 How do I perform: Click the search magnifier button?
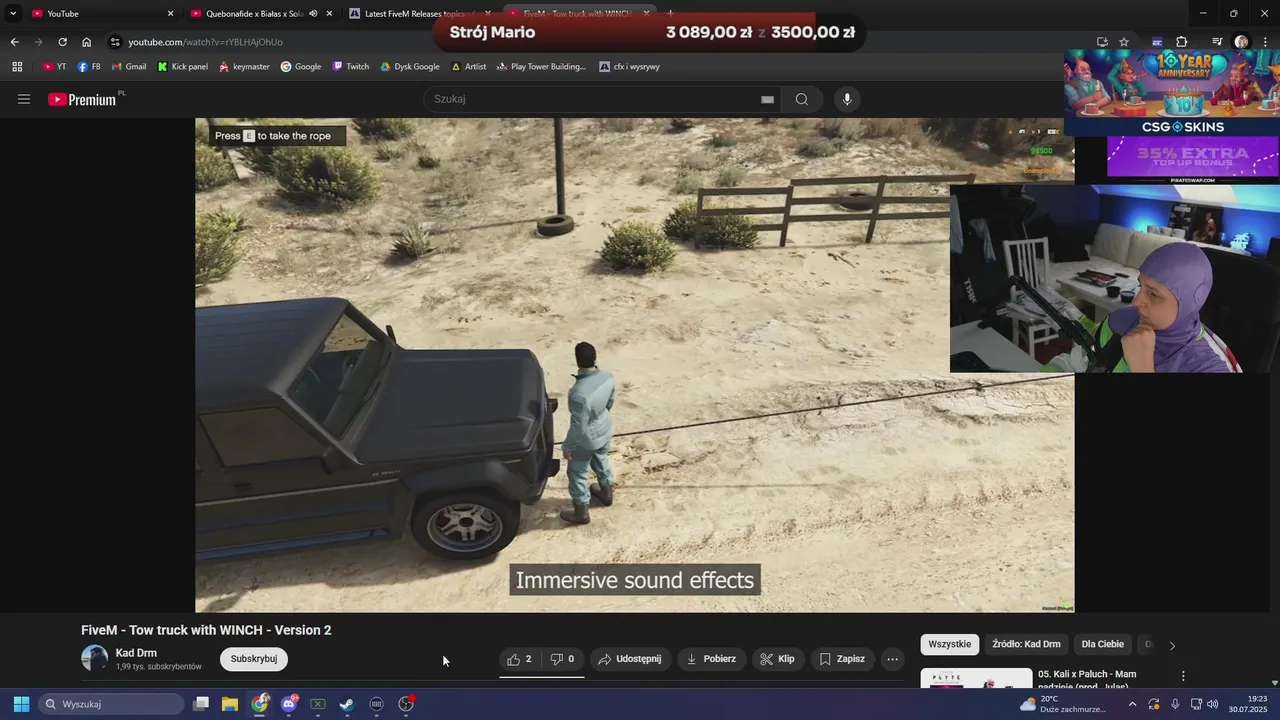point(802,99)
